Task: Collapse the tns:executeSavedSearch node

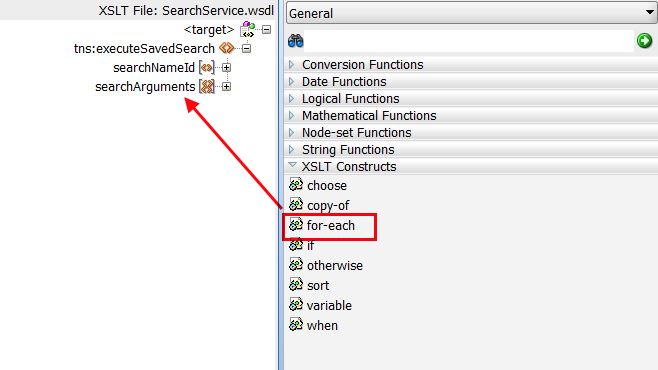Action: pyautogui.click(x=246, y=49)
